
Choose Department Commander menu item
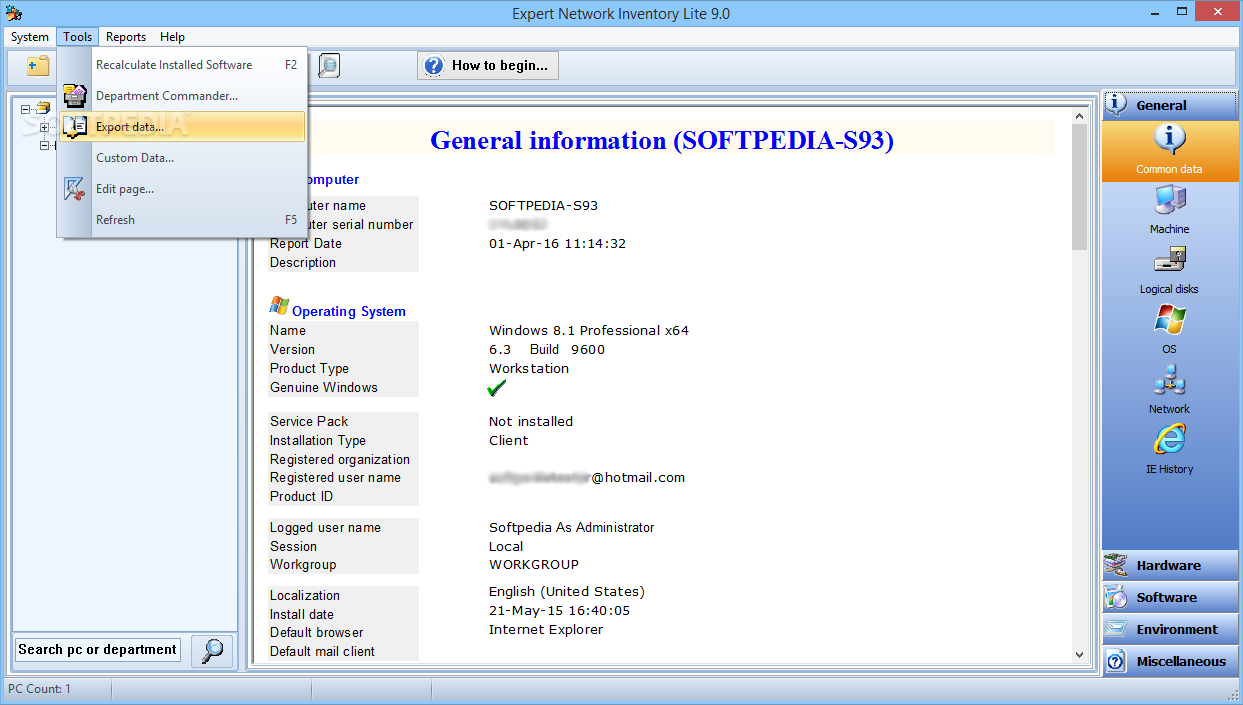tap(182, 96)
